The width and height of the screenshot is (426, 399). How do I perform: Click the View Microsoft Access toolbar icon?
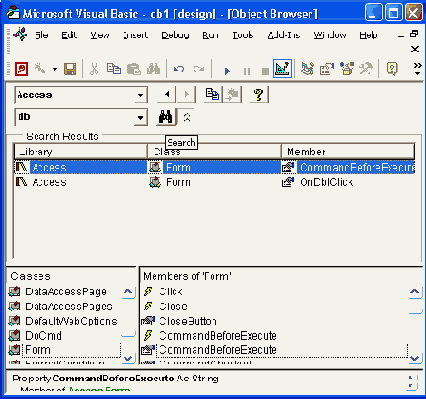[x=21, y=69]
